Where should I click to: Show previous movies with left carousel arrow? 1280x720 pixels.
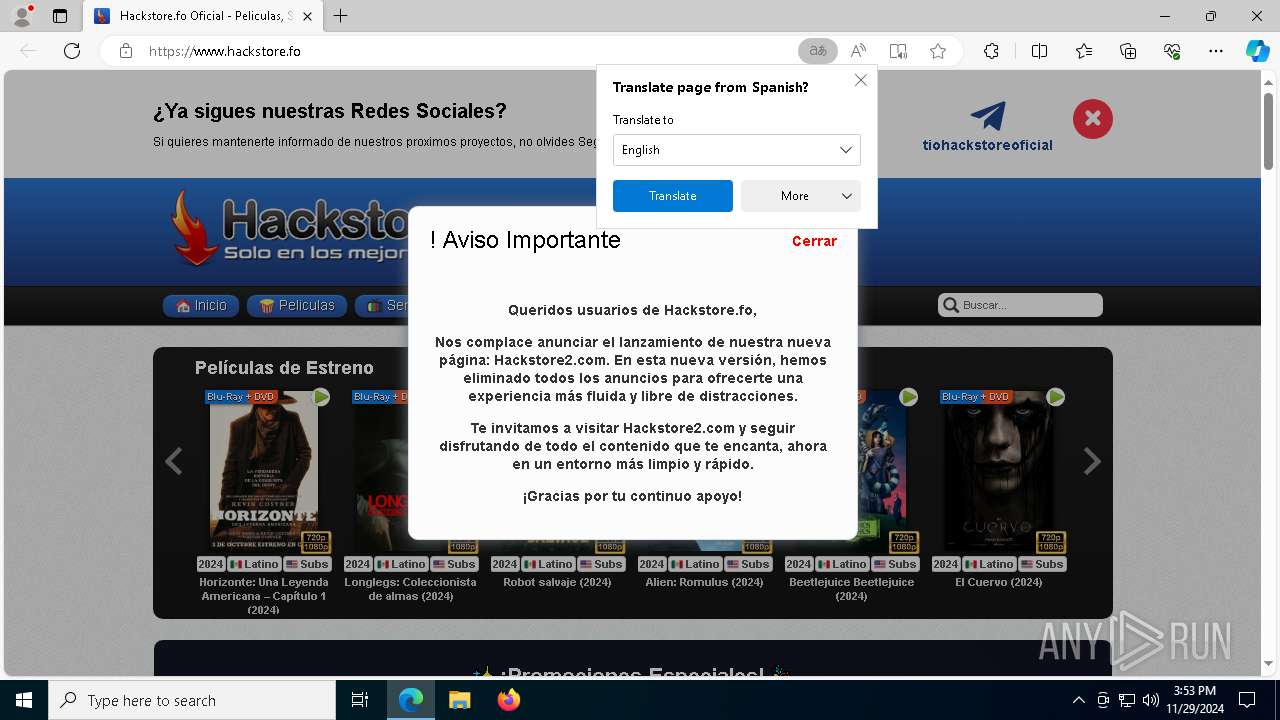click(173, 461)
